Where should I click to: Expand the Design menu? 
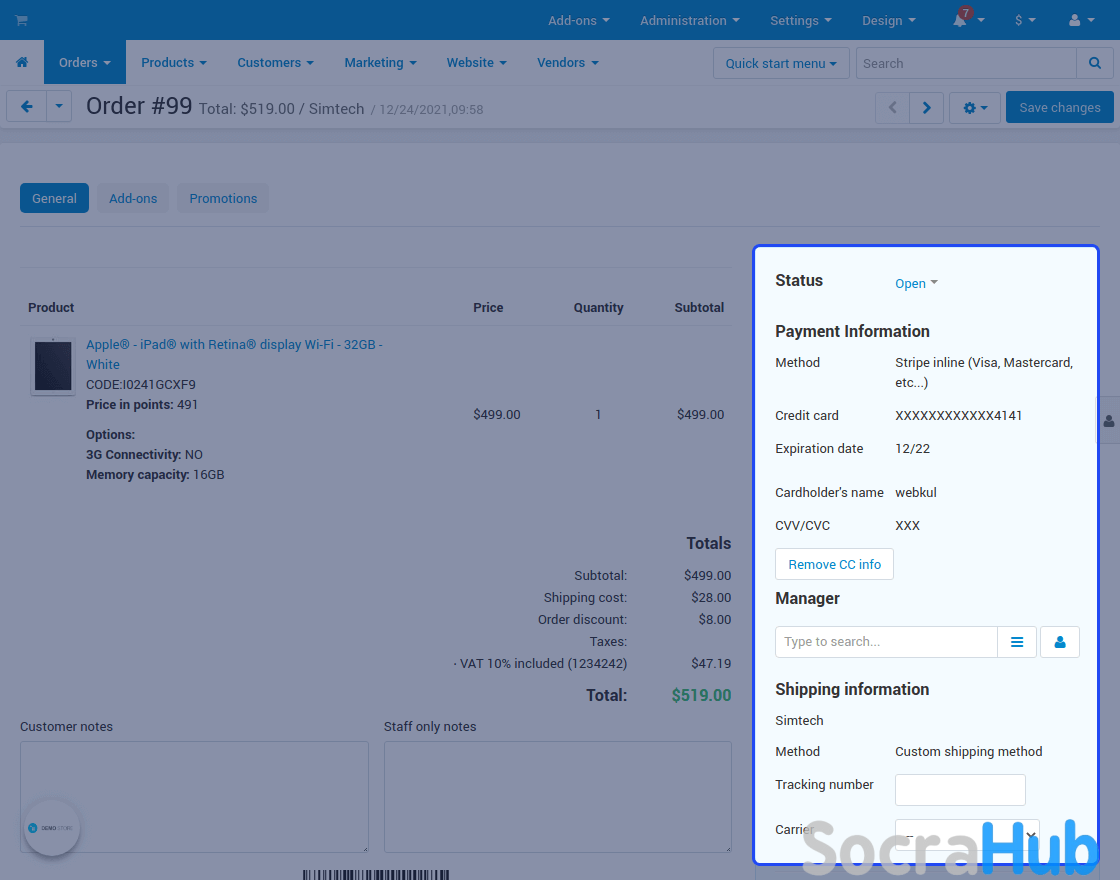tap(889, 20)
